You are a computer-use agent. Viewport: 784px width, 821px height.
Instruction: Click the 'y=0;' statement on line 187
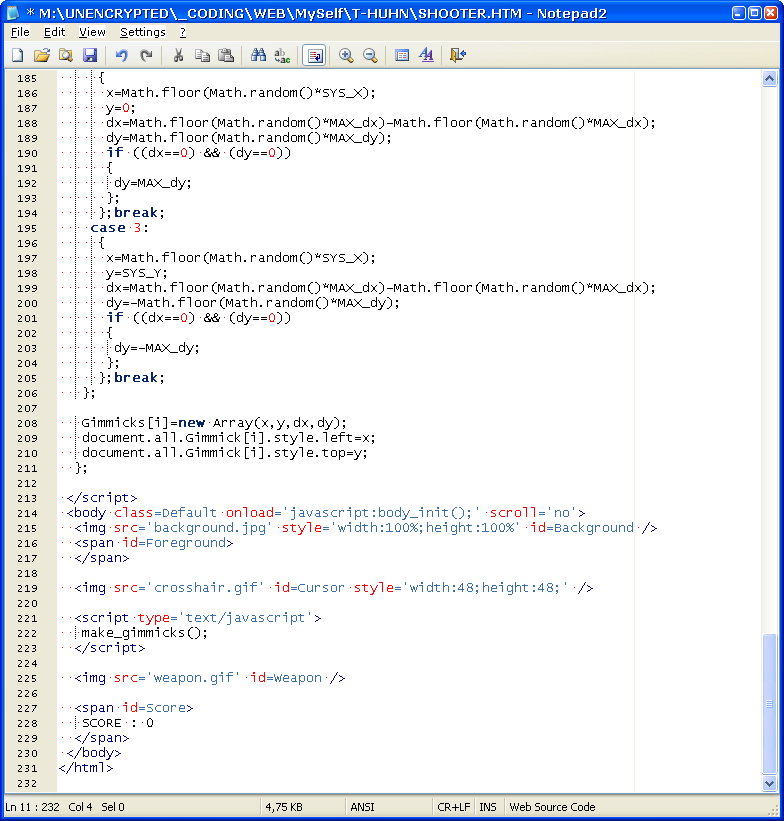120,108
